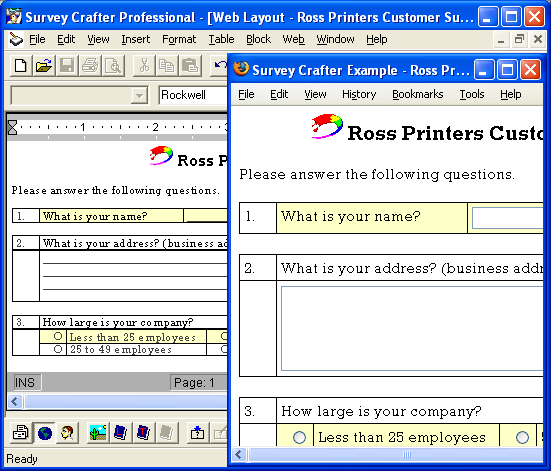Click the Survey Crafter title bar app icon

pos(14,16)
